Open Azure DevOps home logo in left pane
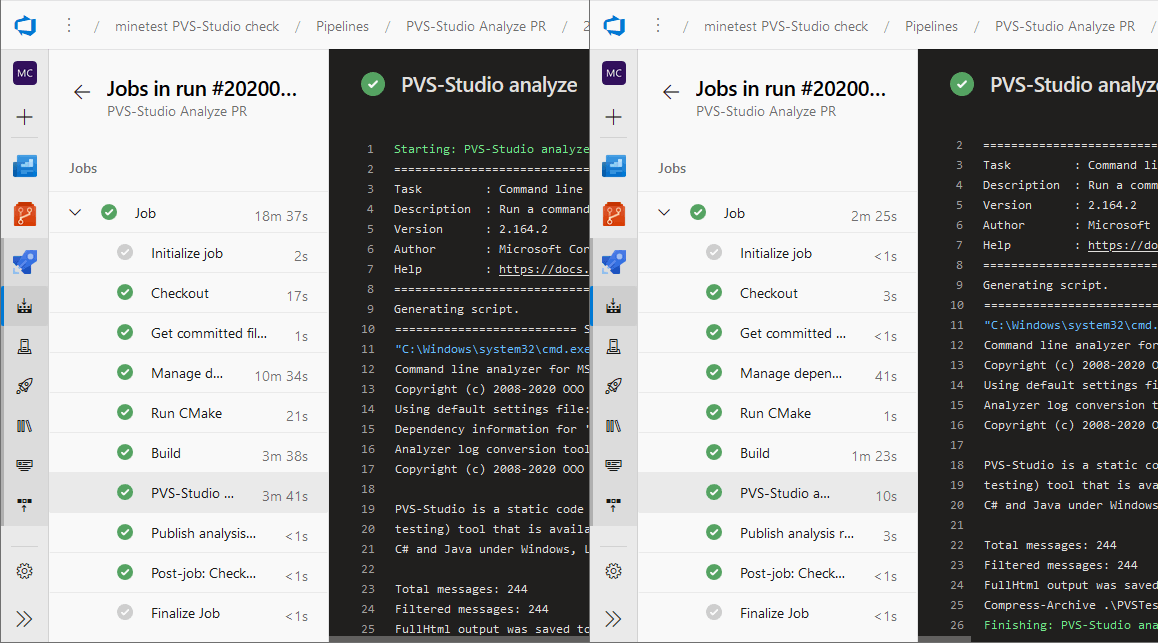This screenshot has width=1158, height=643. 25,26
